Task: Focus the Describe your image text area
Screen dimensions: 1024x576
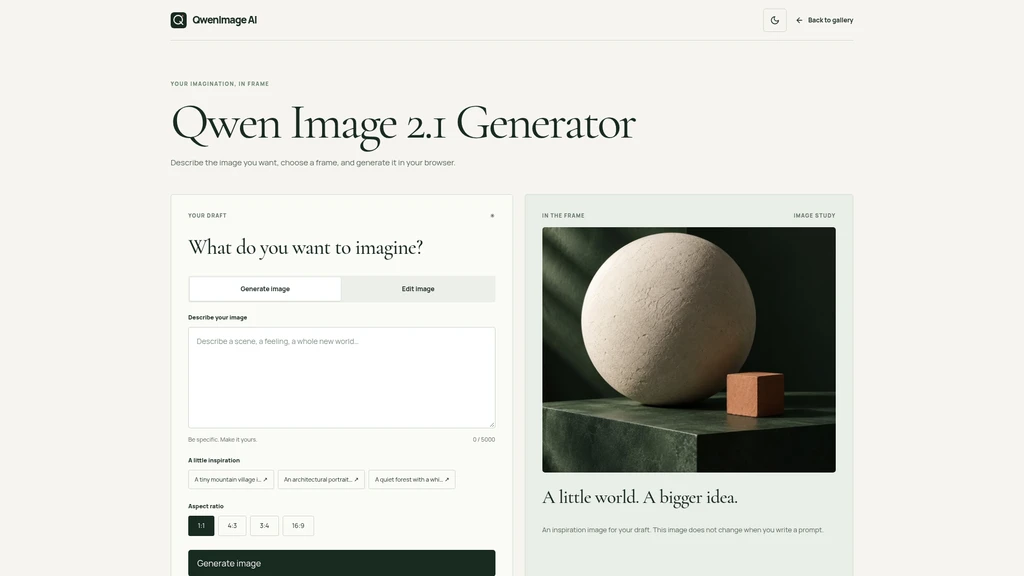Action: tap(342, 377)
